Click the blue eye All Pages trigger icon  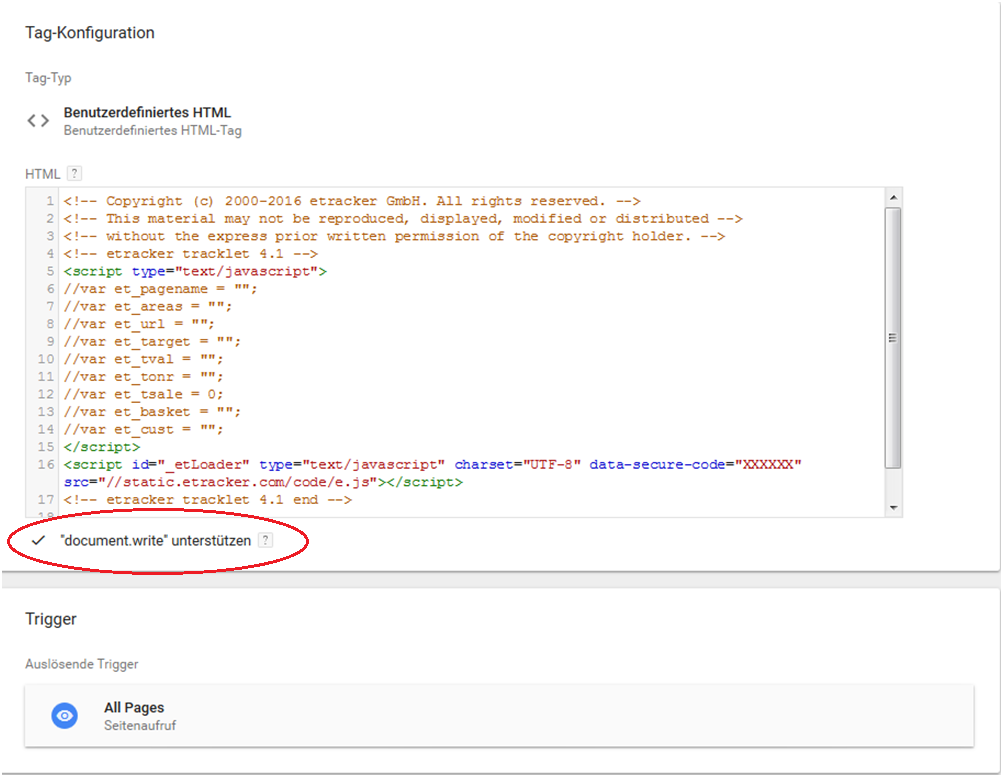(65, 716)
